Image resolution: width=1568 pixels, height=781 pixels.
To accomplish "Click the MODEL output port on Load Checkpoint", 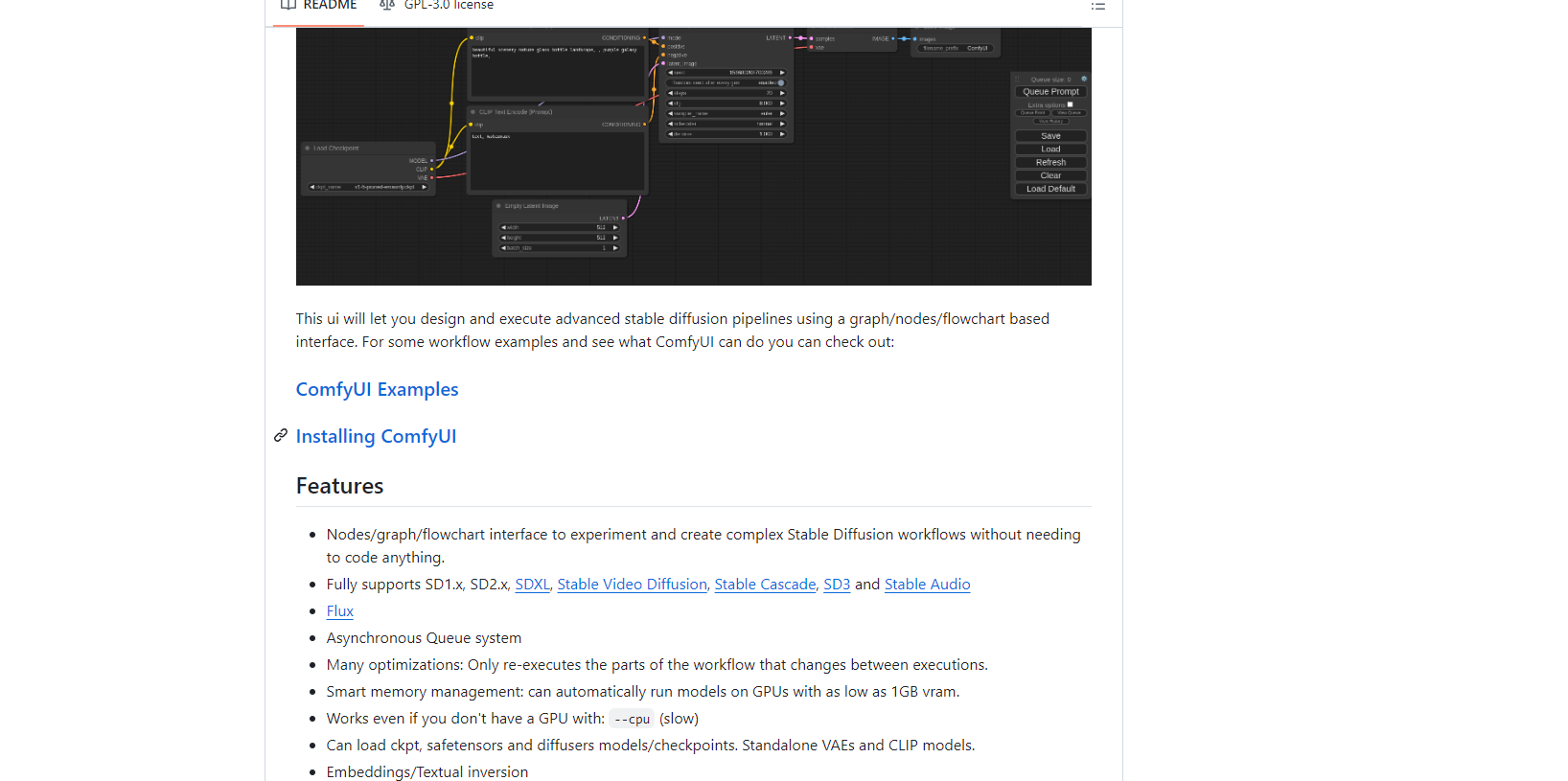I will click(432, 161).
